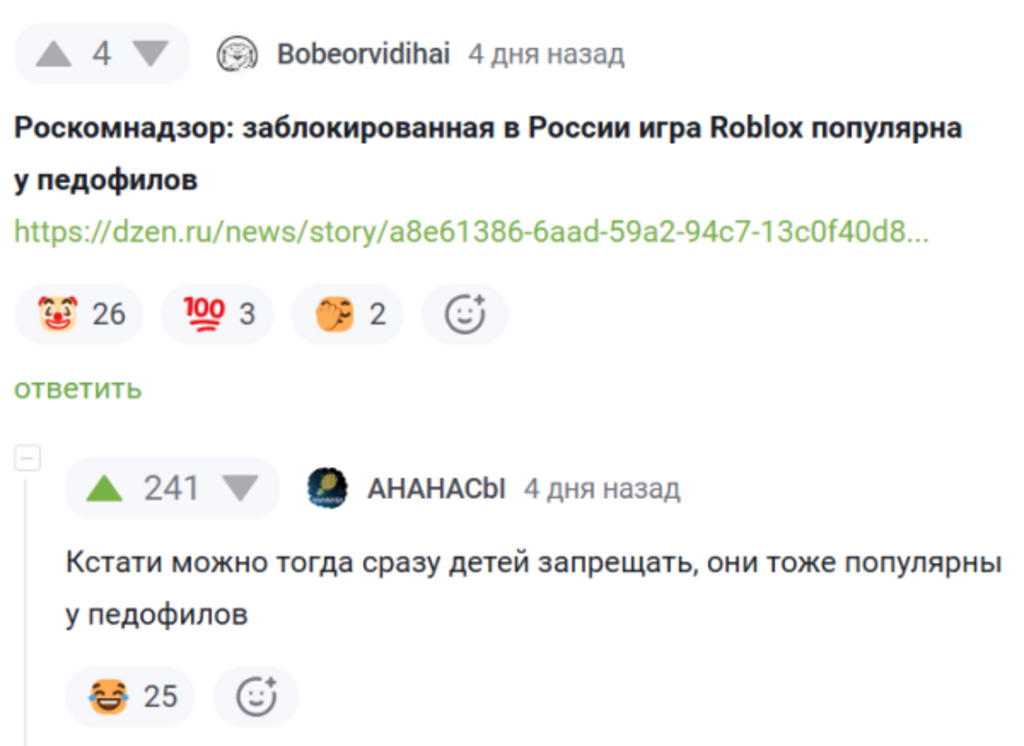
Task: Open Bobeorvidihai's profile by username
Action: coord(363,54)
